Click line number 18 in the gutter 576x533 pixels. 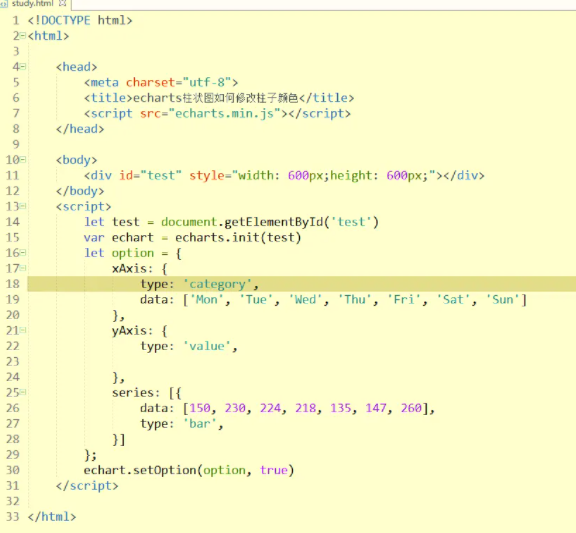point(12,284)
